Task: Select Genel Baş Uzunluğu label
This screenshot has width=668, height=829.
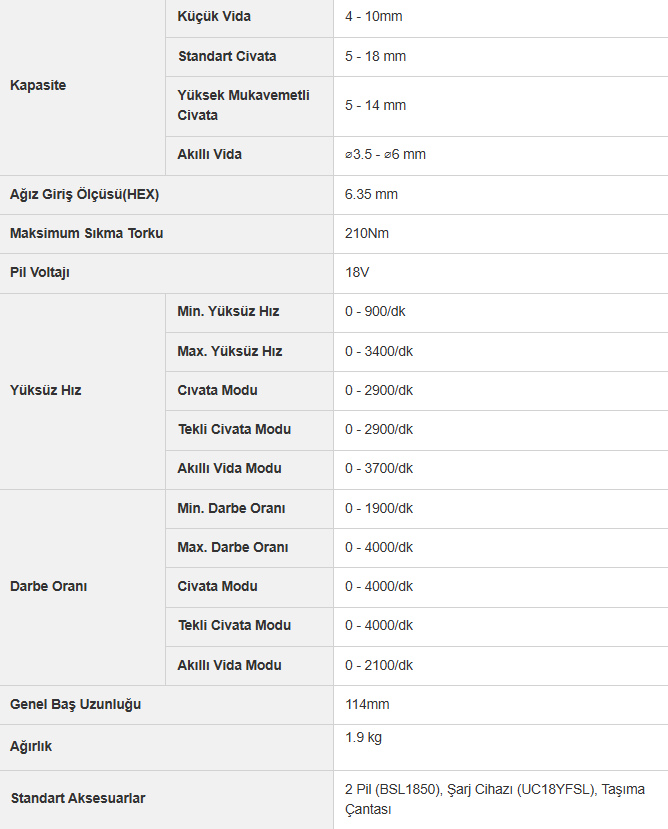Action: 76,704
